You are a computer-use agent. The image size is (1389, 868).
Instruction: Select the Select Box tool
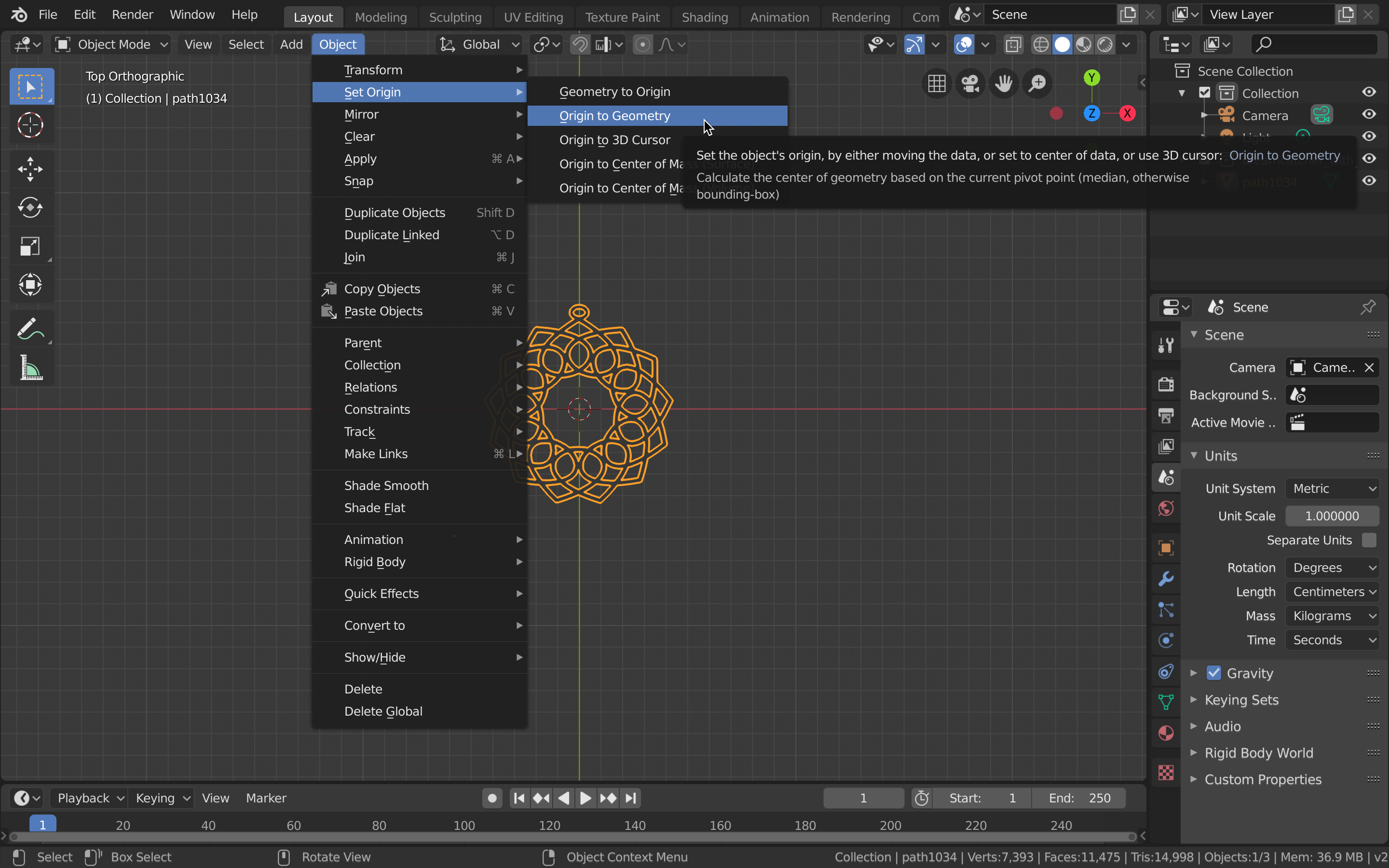click(31, 87)
